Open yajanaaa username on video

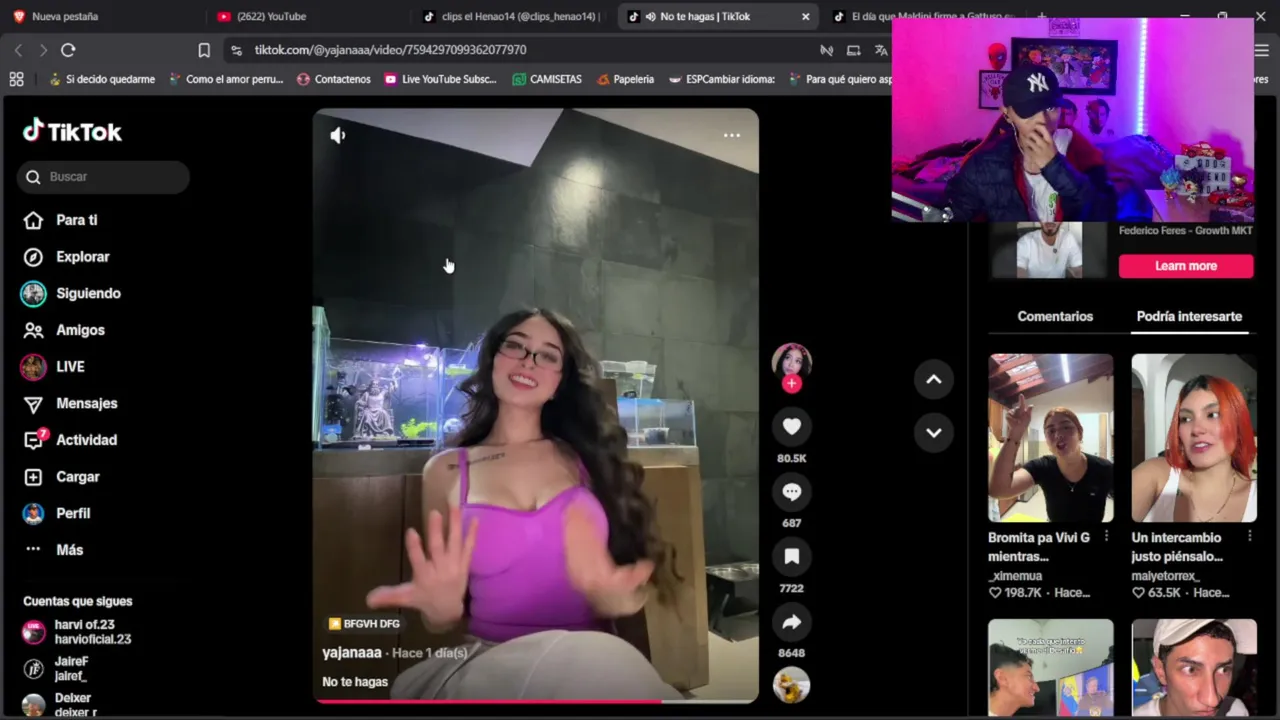pyautogui.click(x=352, y=653)
